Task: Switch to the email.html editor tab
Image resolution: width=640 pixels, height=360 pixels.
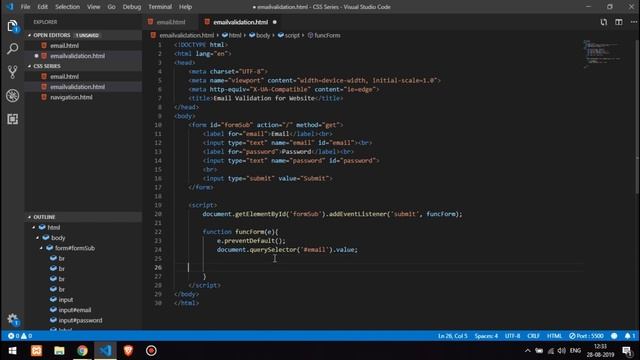Action: [171, 22]
